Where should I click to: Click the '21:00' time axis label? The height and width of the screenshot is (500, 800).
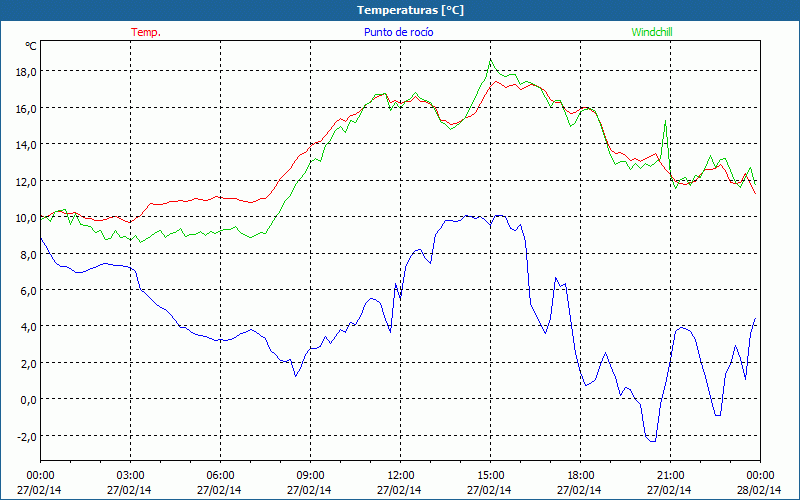[x=670, y=476]
